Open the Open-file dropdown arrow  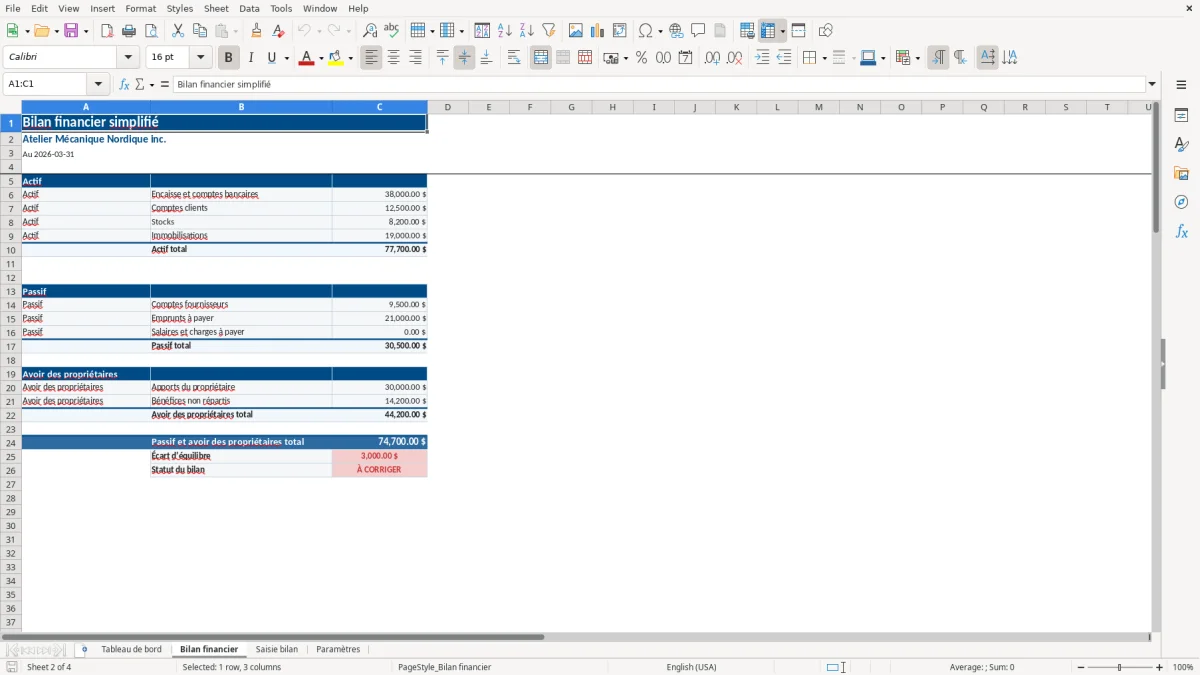pos(57,31)
